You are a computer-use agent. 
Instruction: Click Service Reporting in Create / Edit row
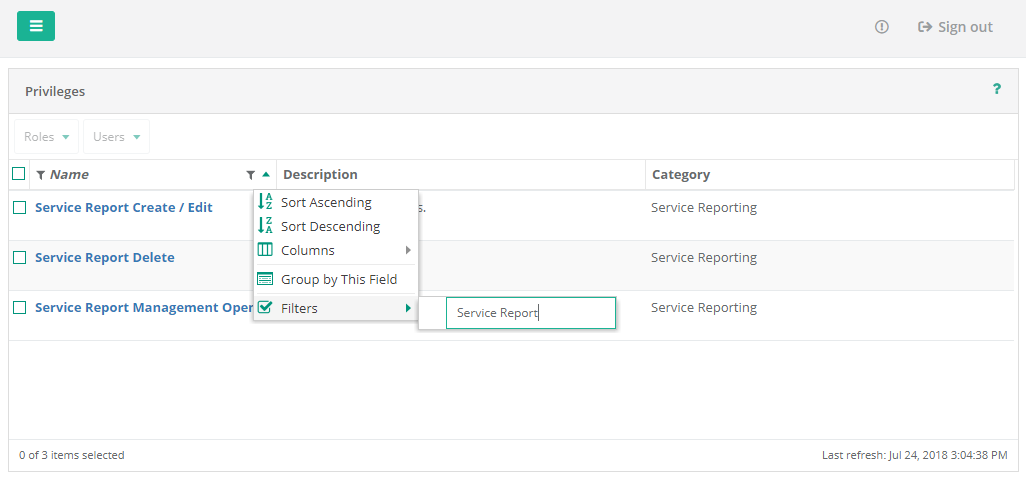[703, 207]
